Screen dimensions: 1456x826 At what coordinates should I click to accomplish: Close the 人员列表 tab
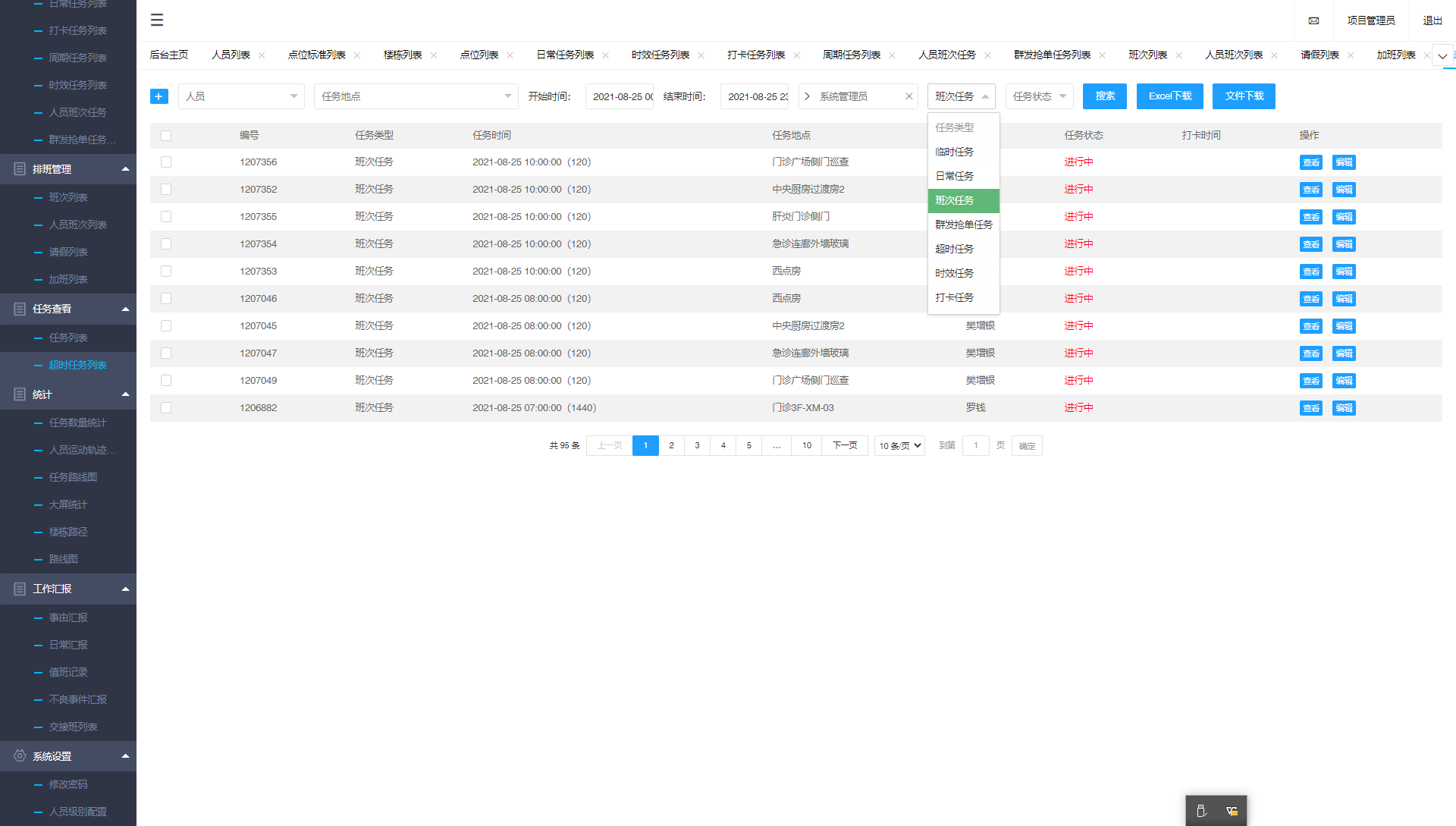click(x=262, y=55)
